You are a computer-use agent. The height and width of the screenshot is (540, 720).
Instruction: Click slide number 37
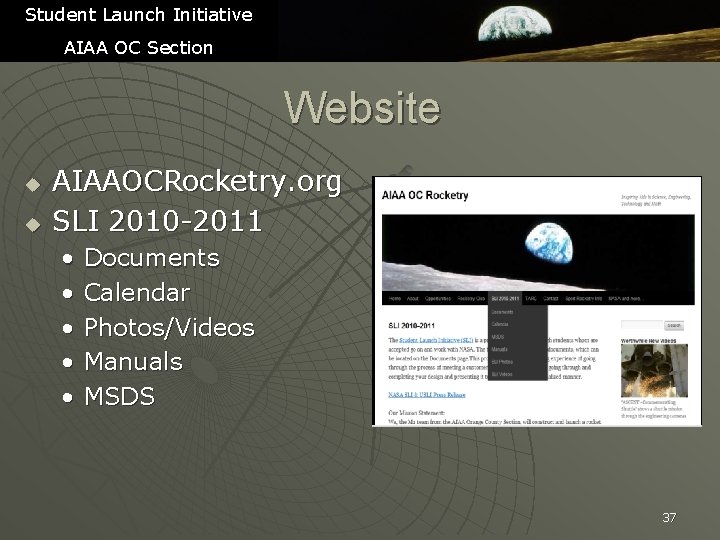coord(669,518)
